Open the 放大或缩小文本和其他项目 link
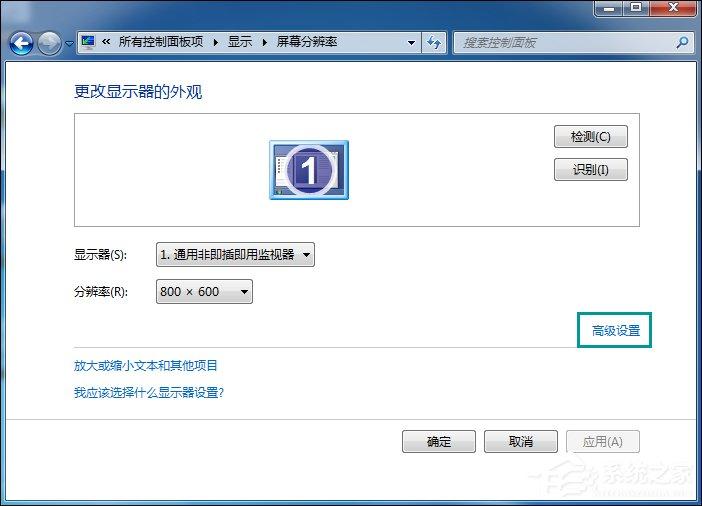 pos(146,366)
